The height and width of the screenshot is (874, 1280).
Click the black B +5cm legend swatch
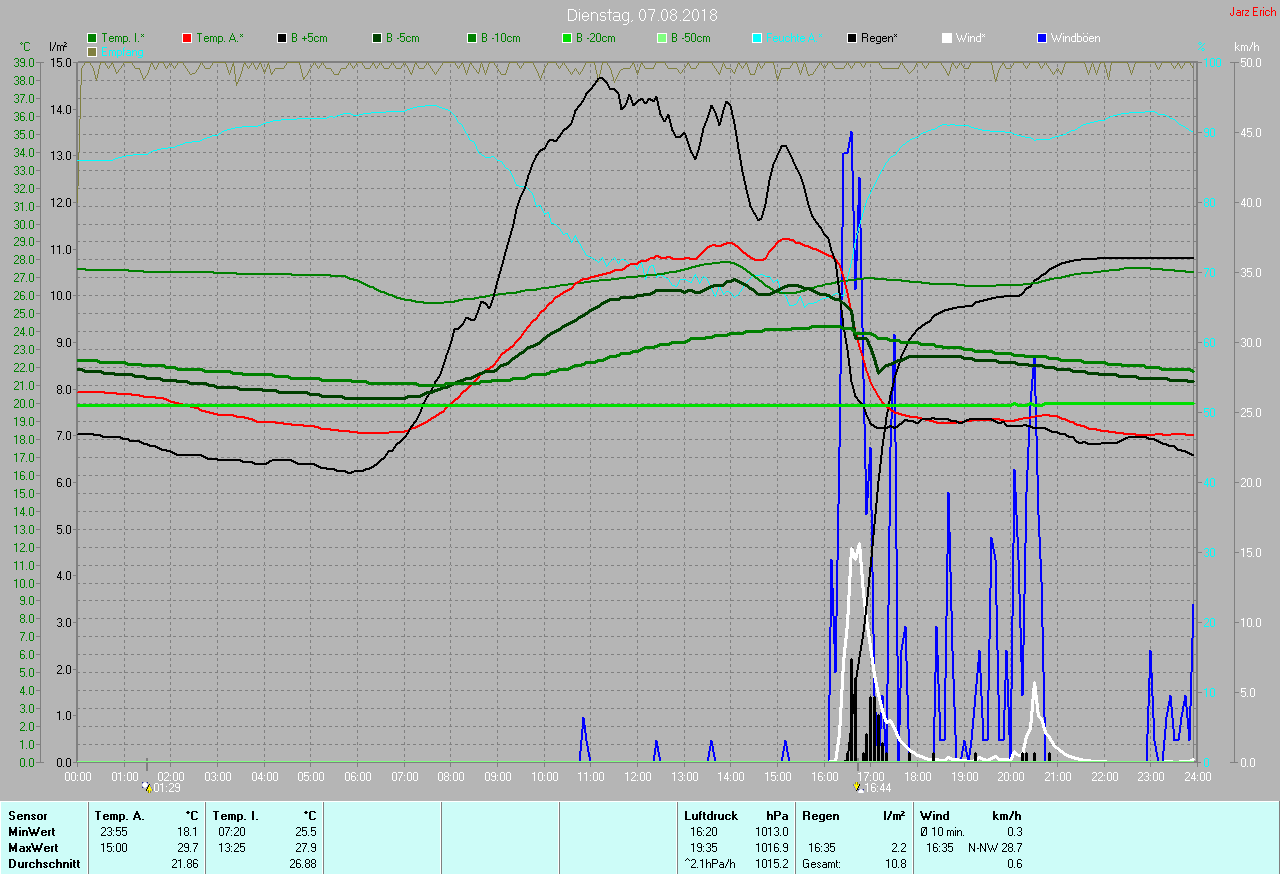click(282, 38)
